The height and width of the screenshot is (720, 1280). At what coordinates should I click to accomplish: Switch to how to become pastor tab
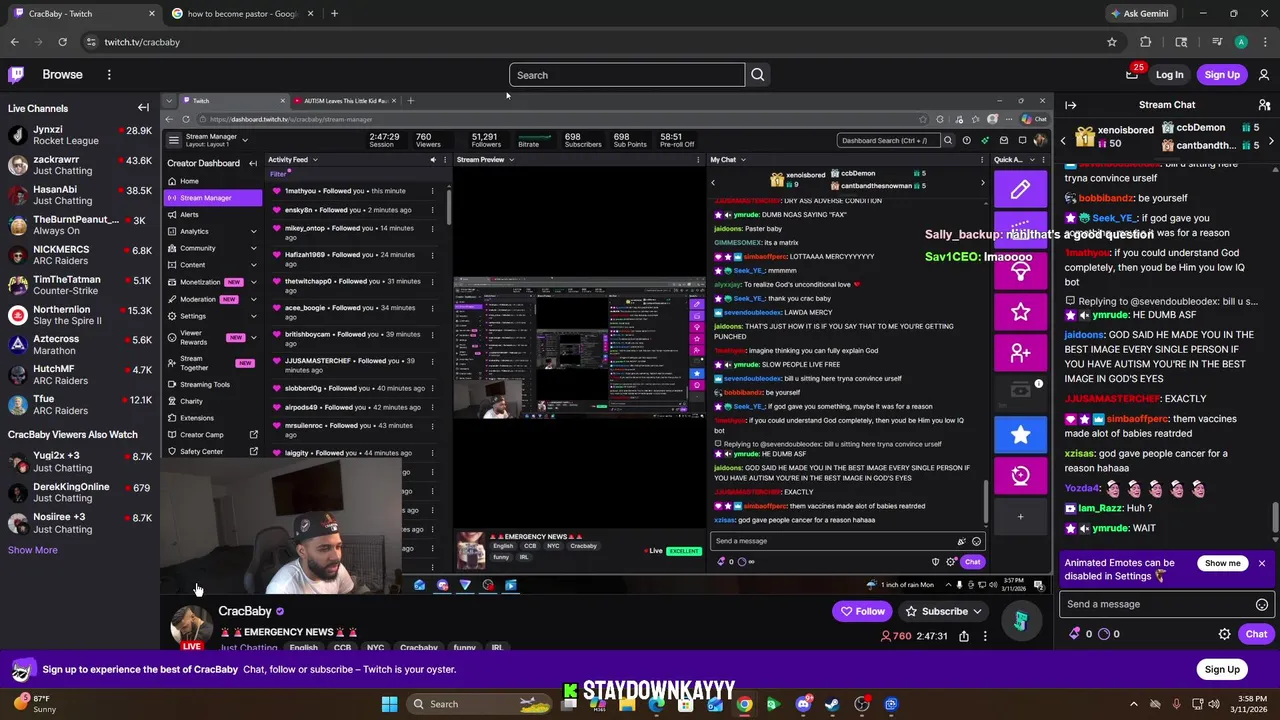click(243, 14)
